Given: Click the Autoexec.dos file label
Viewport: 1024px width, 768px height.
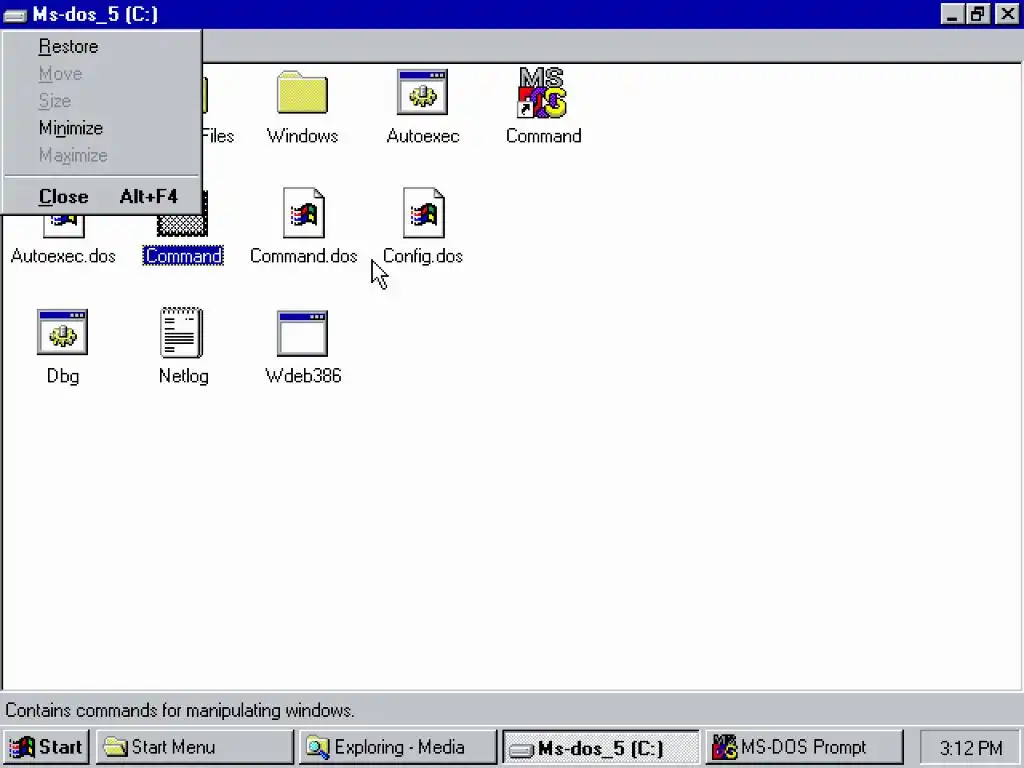Looking at the screenshot, I should 63,256.
